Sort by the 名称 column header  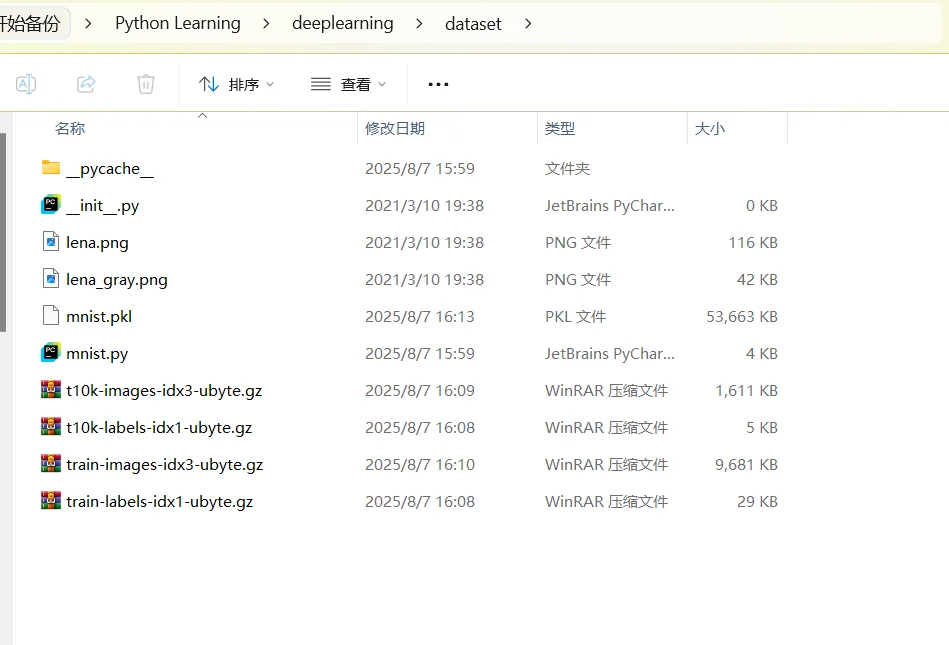pos(70,128)
